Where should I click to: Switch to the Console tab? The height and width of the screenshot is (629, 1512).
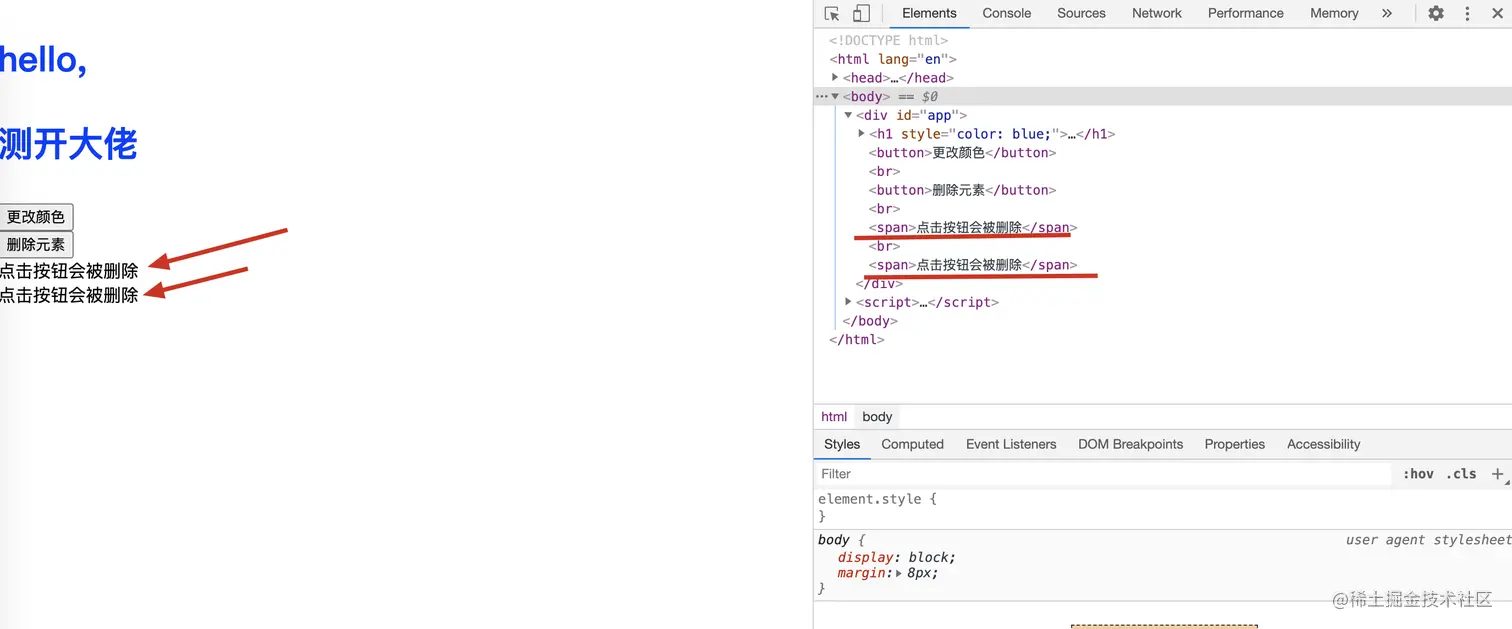[x=1006, y=14]
